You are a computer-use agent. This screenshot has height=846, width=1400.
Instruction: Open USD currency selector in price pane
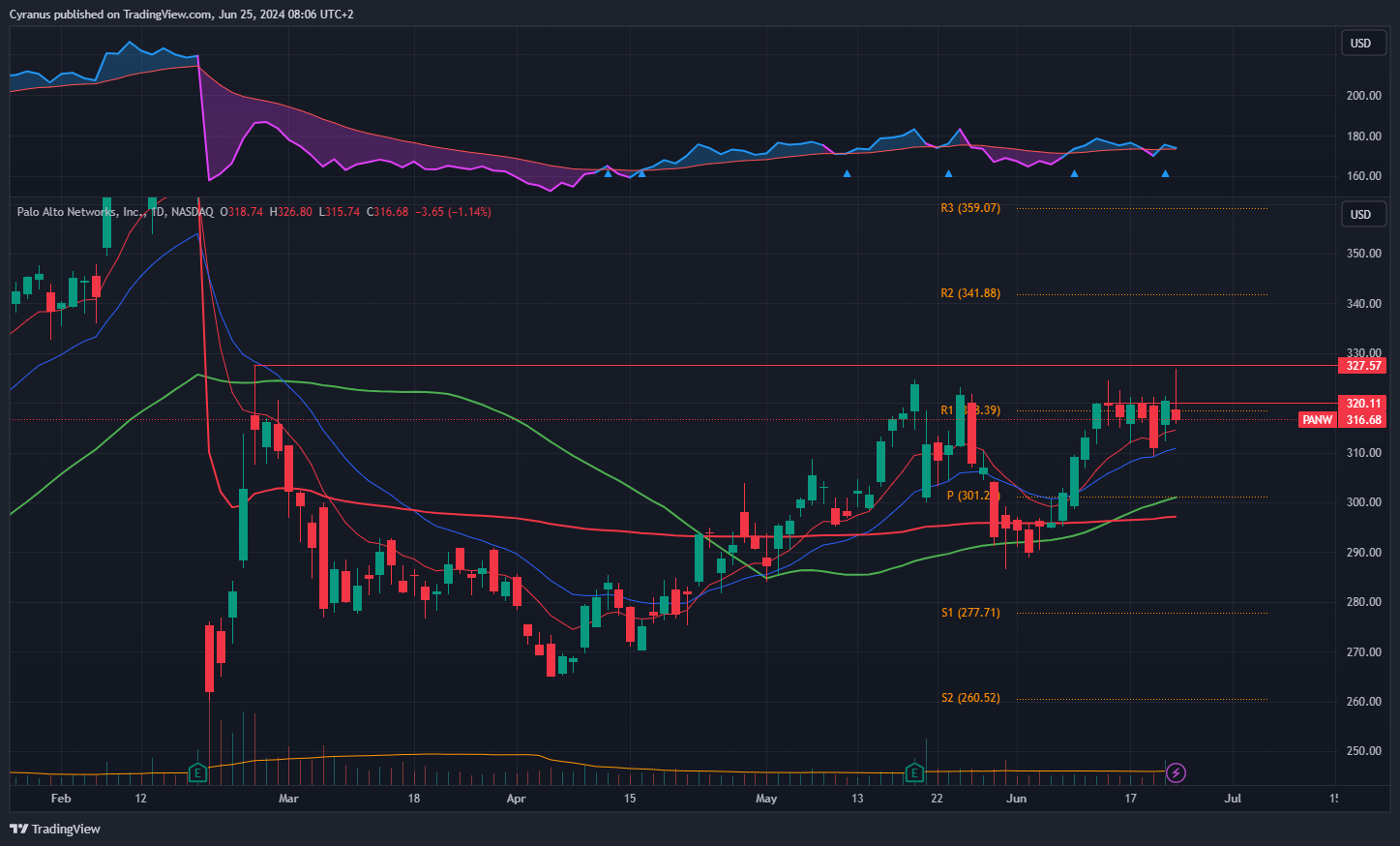[x=1361, y=215]
